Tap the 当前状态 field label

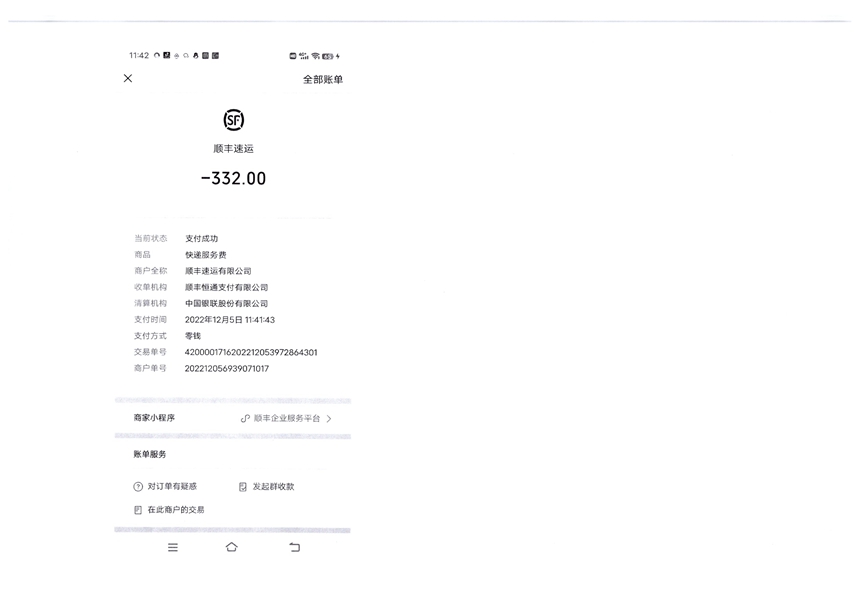[150, 239]
